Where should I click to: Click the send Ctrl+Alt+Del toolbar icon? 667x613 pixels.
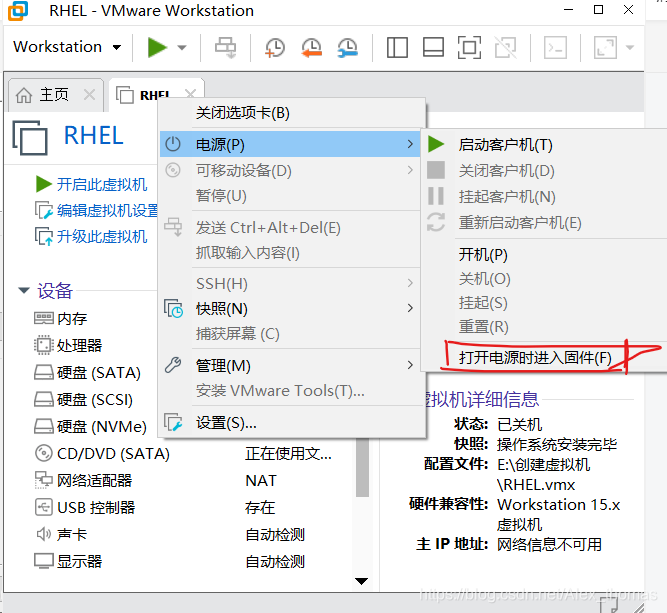tap(225, 47)
